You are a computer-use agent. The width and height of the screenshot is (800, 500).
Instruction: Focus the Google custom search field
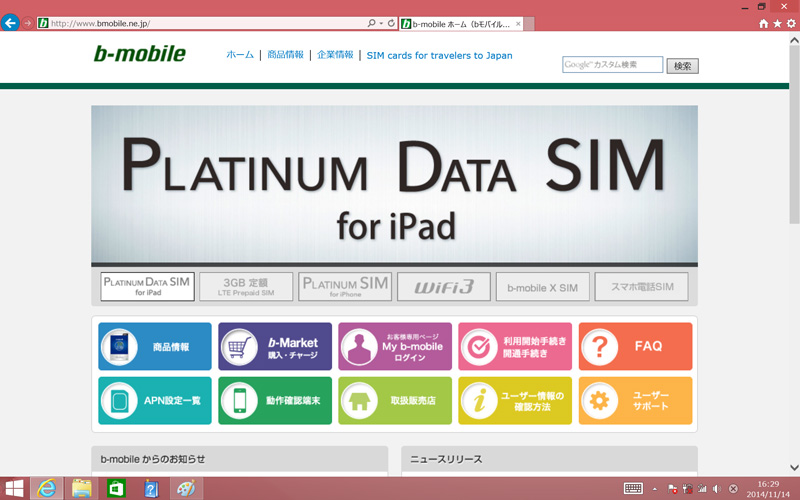coord(612,65)
